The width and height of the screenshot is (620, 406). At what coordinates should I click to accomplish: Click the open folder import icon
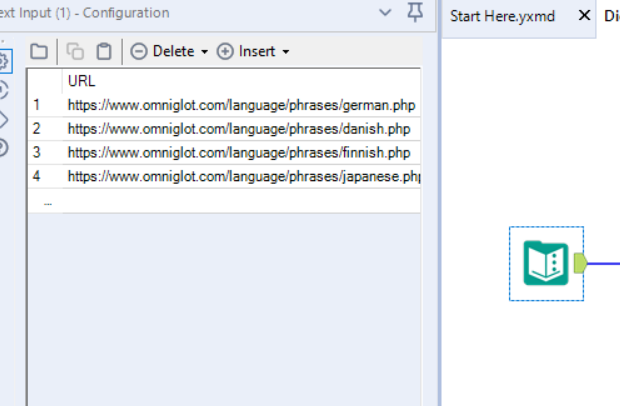pos(39,51)
